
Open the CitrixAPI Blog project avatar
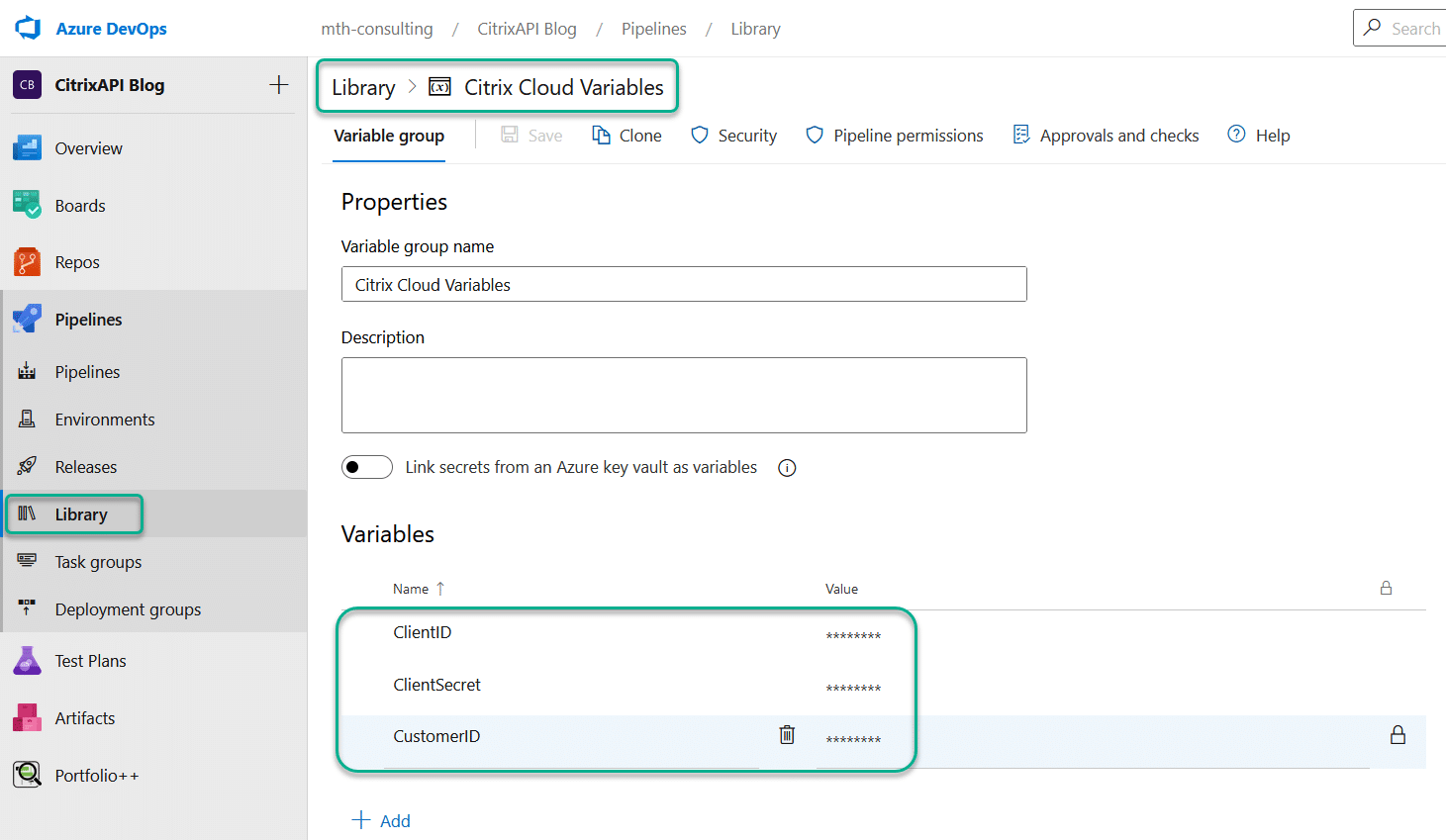27,85
